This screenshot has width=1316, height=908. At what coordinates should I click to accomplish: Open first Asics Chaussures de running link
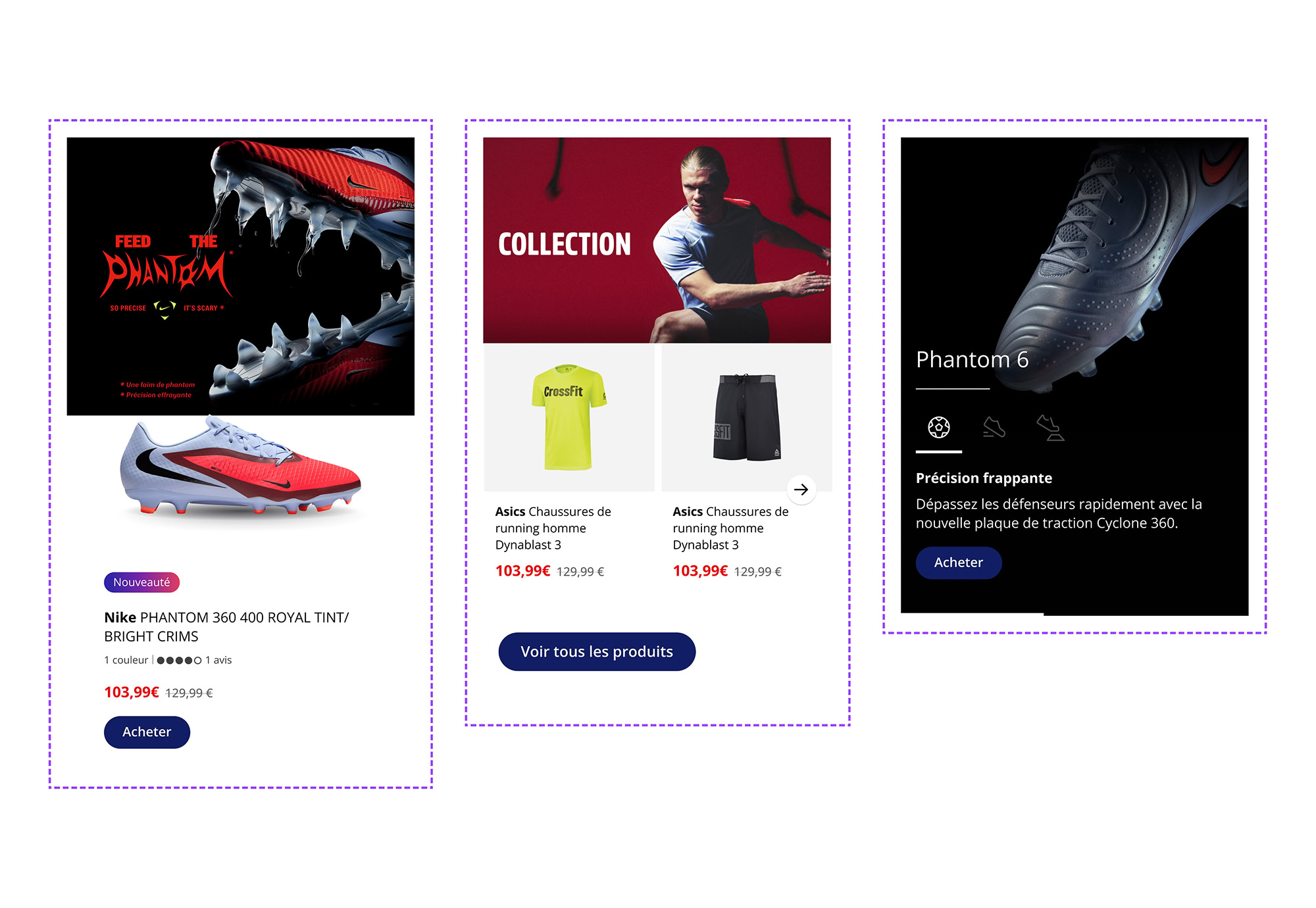(553, 528)
